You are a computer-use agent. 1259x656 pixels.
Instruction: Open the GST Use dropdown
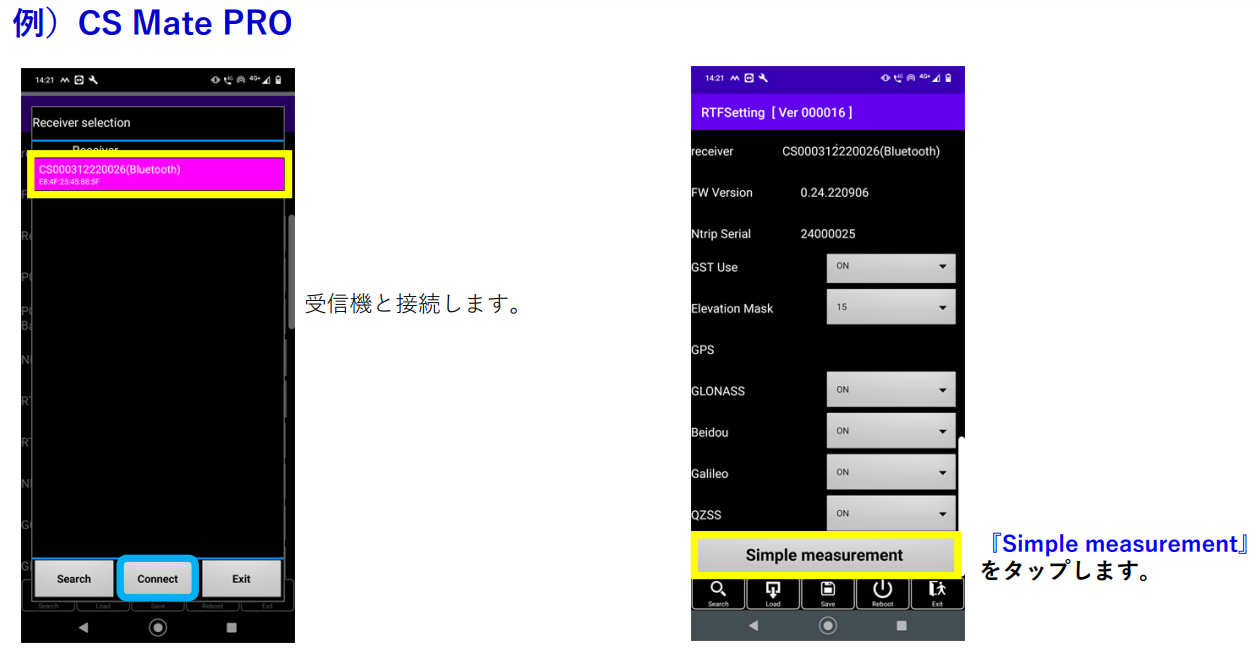pyautogui.click(x=891, y=267)
